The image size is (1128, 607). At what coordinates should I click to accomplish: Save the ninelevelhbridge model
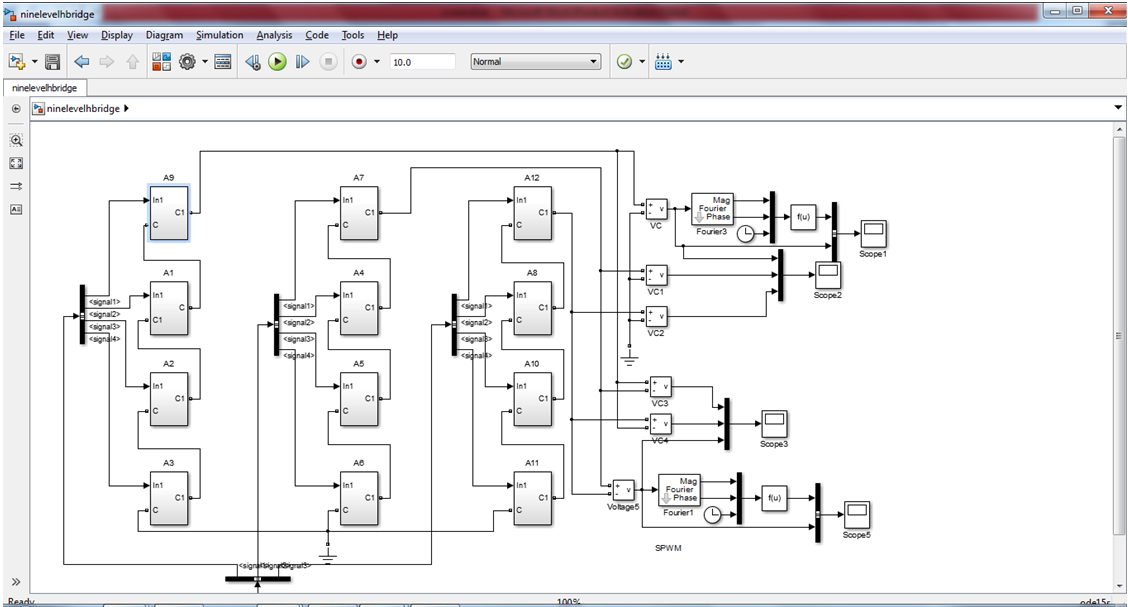point(50,61)
